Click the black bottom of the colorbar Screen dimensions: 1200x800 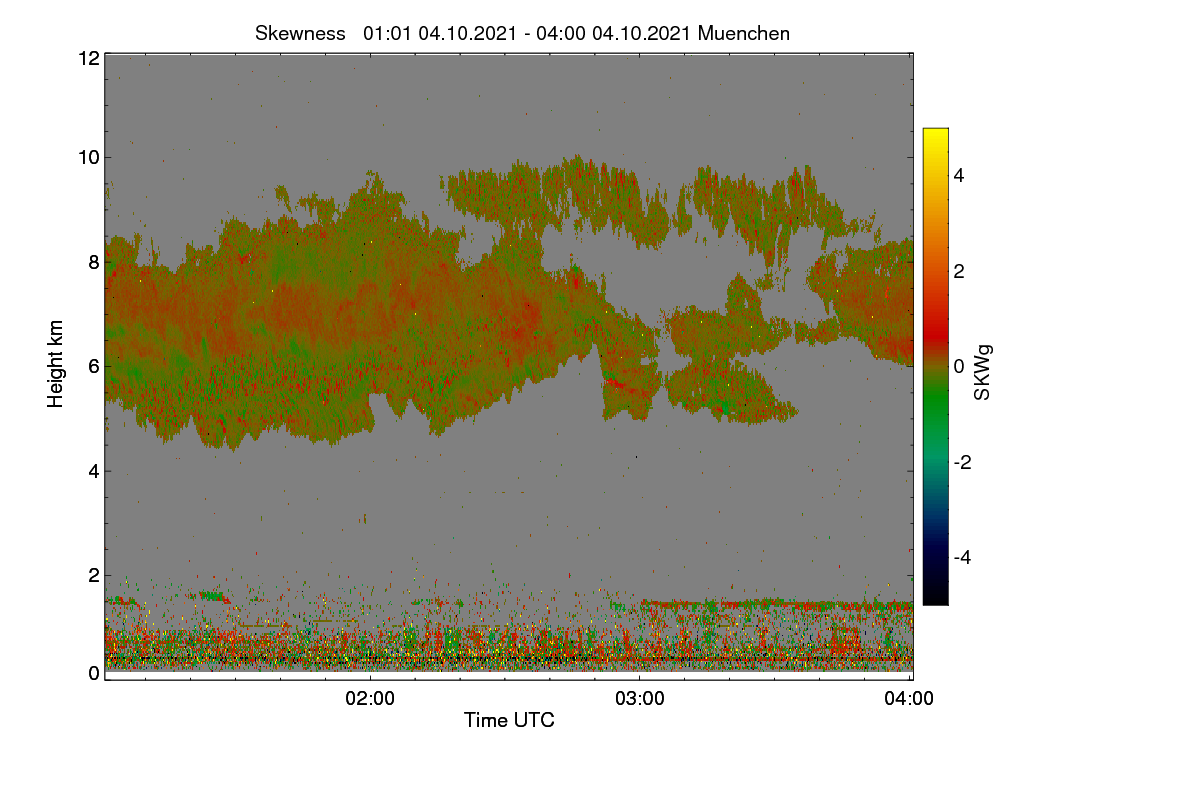[x=935, y=596]
